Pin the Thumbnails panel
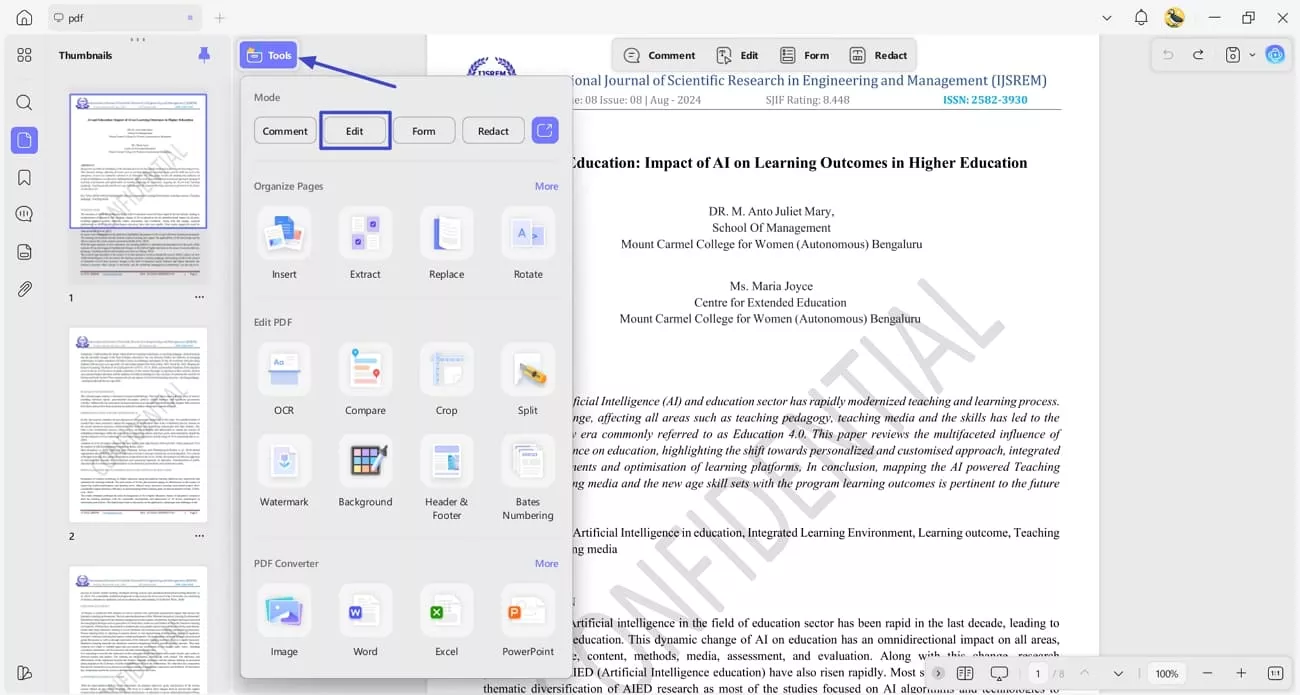Viewport: 1300px width, 695px height. (x=204, y=55)
